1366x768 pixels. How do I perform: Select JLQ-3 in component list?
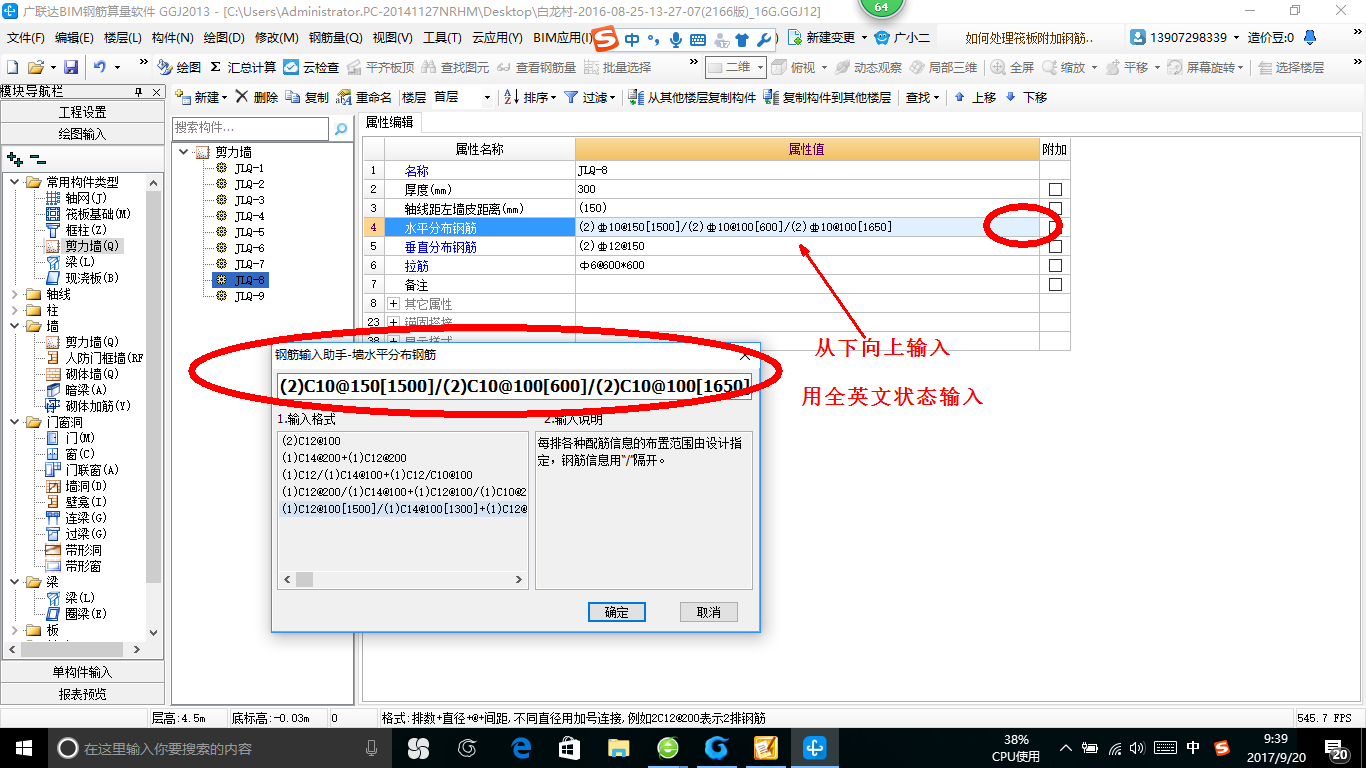click(249, 200)
